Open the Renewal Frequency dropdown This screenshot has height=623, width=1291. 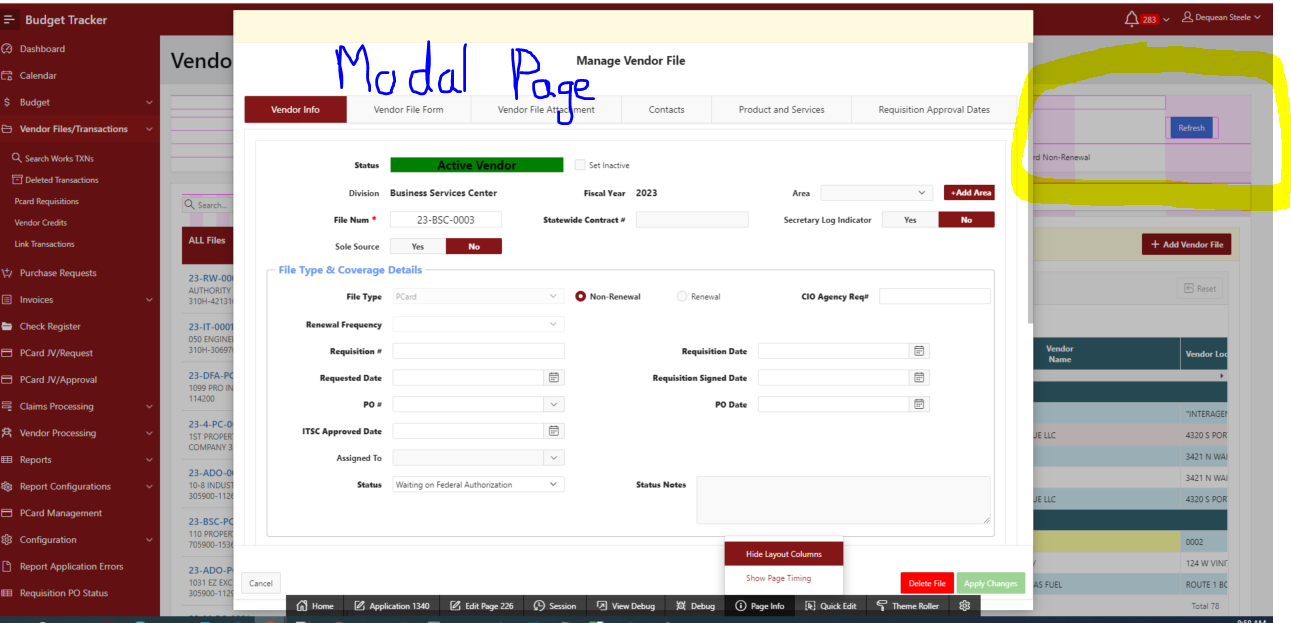[478, 324]
